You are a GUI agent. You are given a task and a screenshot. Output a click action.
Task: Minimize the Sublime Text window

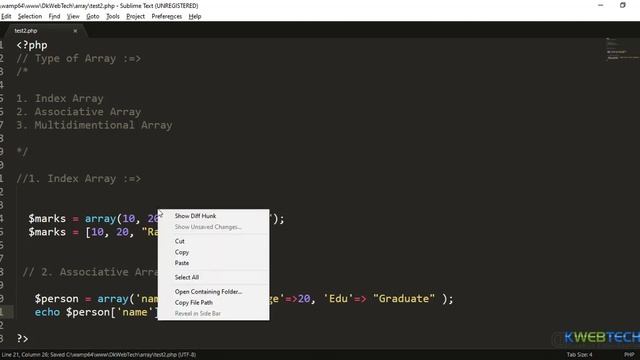click(600, 5)
